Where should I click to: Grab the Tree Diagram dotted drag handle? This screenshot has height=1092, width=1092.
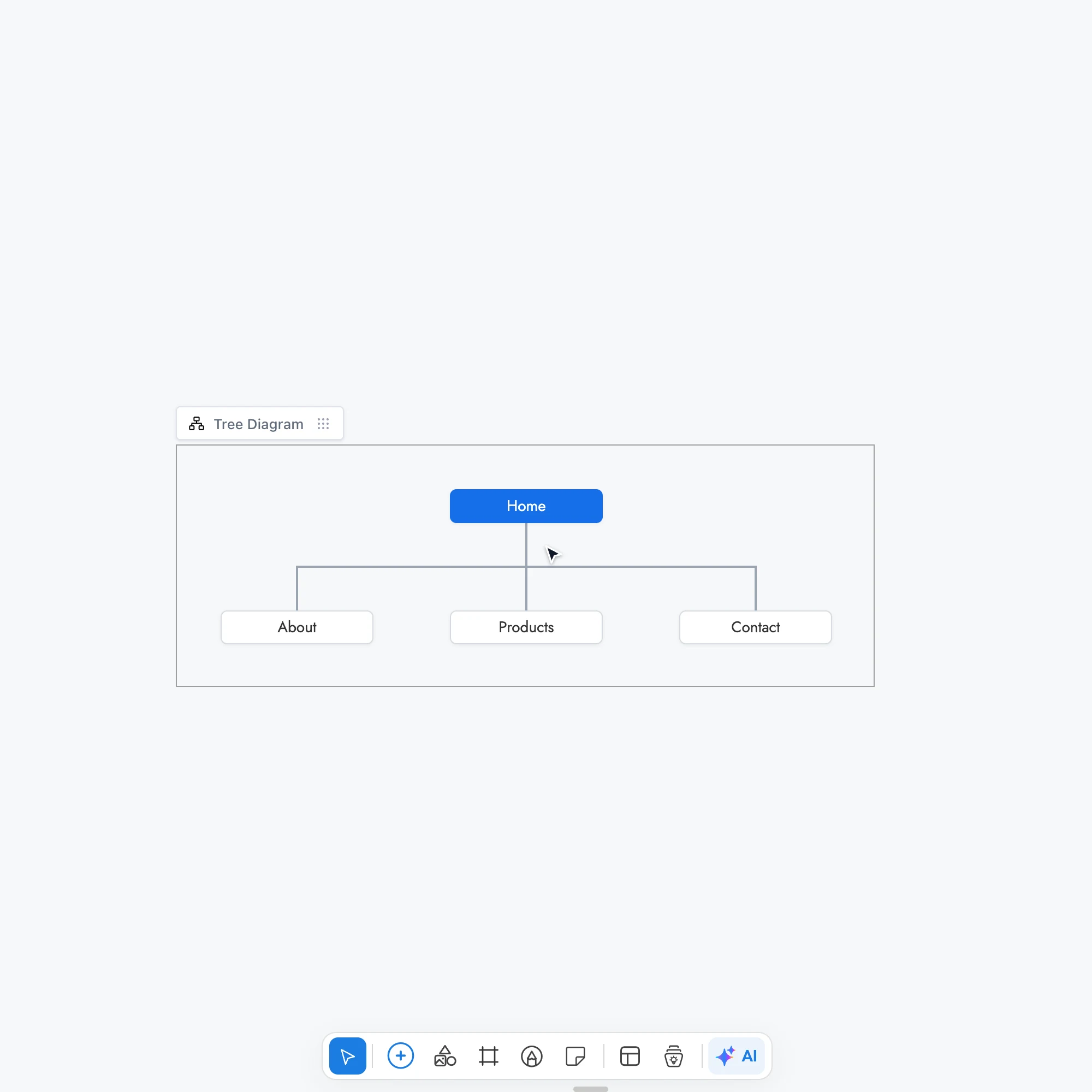(323, 423)
